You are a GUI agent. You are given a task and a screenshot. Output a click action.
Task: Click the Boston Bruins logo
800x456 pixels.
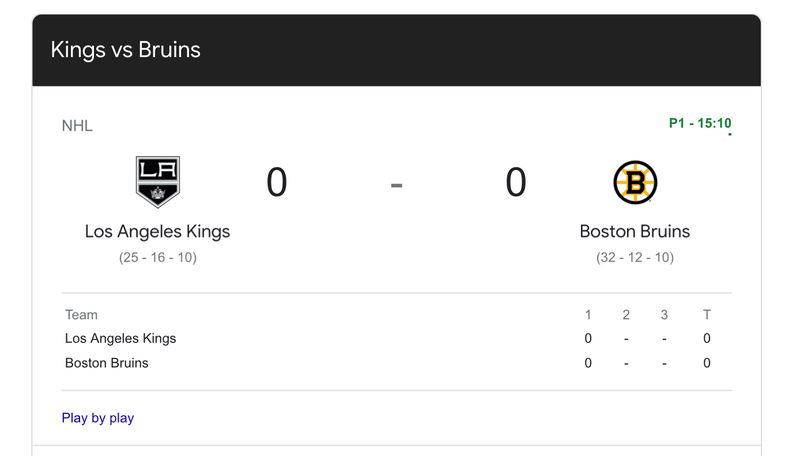click(635, 182)
